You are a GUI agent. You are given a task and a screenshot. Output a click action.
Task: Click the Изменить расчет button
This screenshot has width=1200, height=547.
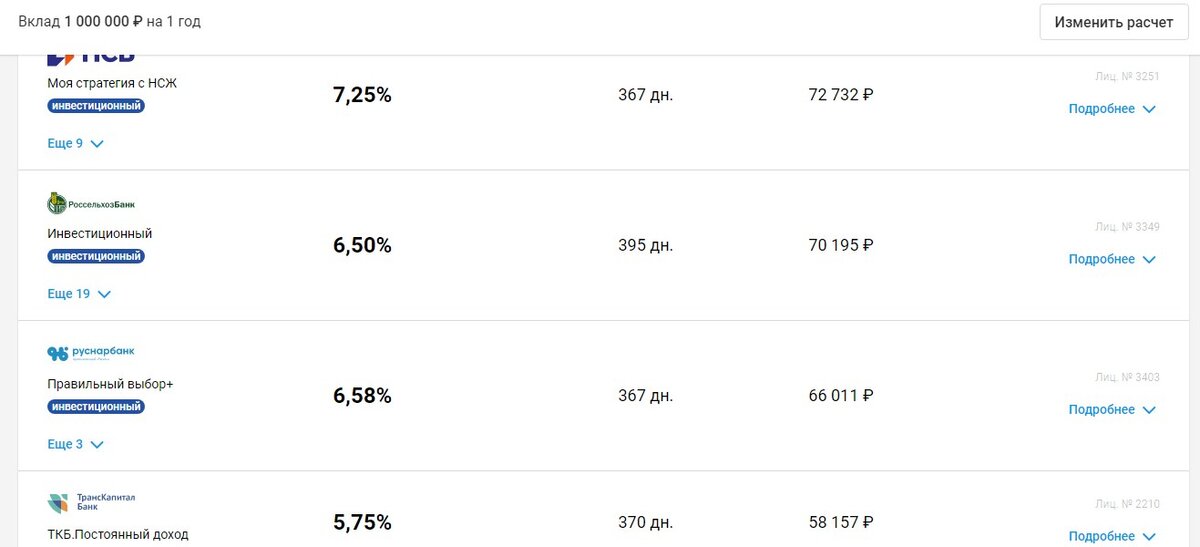[1114, 22]
